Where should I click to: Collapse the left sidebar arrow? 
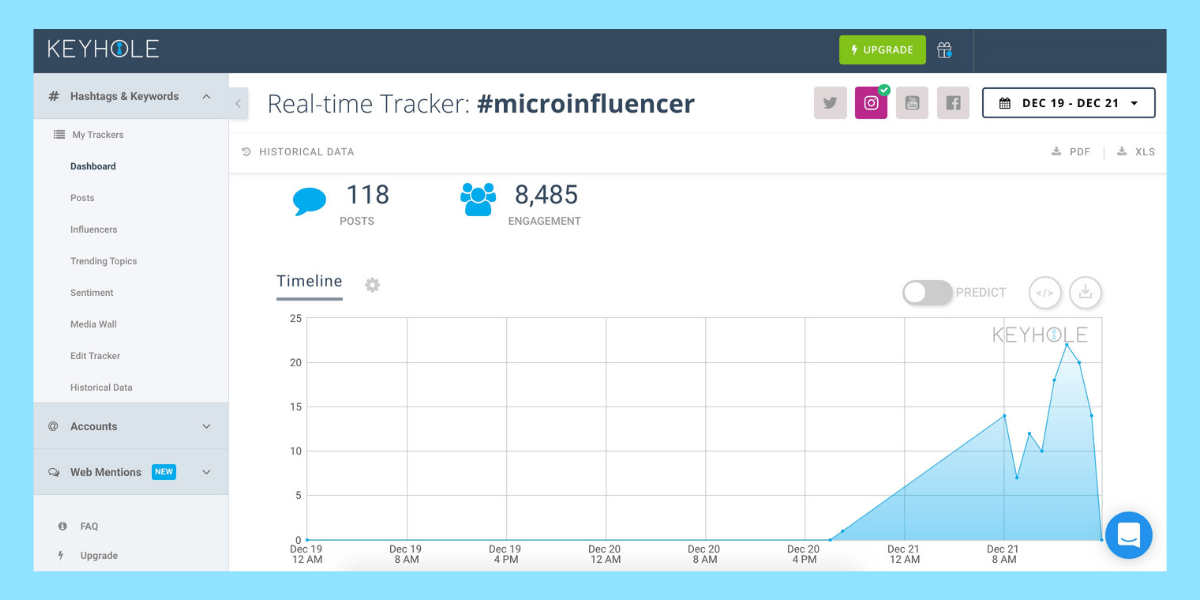pos(238,103)
